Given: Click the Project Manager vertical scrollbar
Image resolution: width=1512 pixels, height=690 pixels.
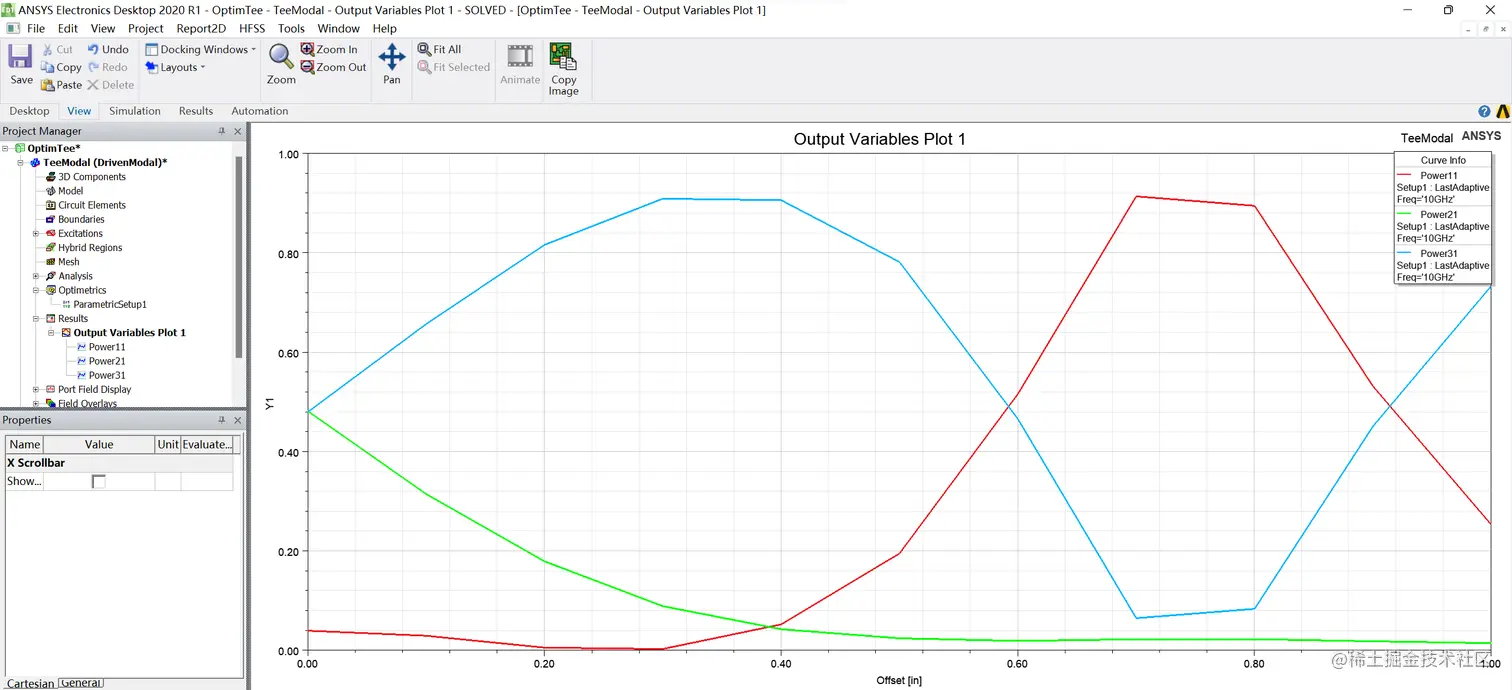Looking at the screenshot, I should pyautogui.click(x=239, y=256).
